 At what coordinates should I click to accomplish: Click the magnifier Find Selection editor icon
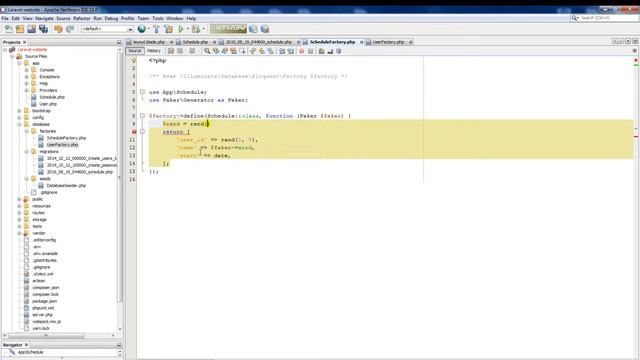[207, 51]
